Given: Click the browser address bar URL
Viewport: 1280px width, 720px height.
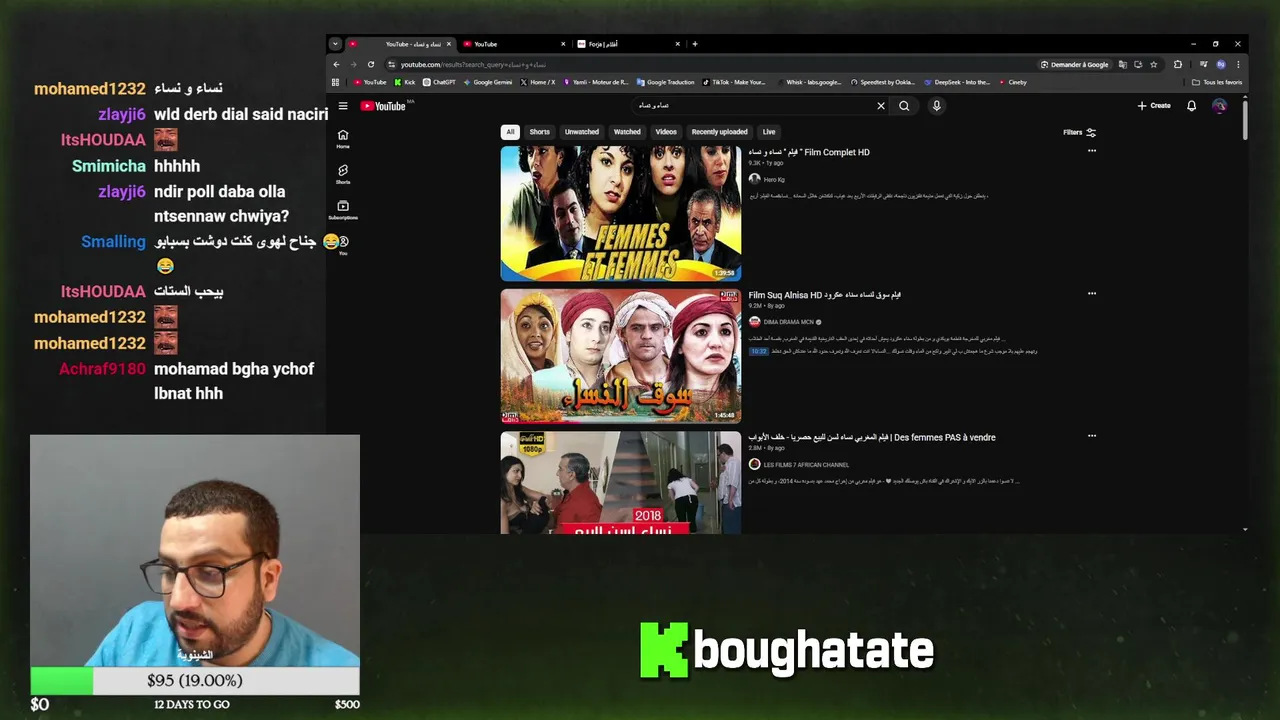Looking at the screenshot, I should click(x=473, y=65).
